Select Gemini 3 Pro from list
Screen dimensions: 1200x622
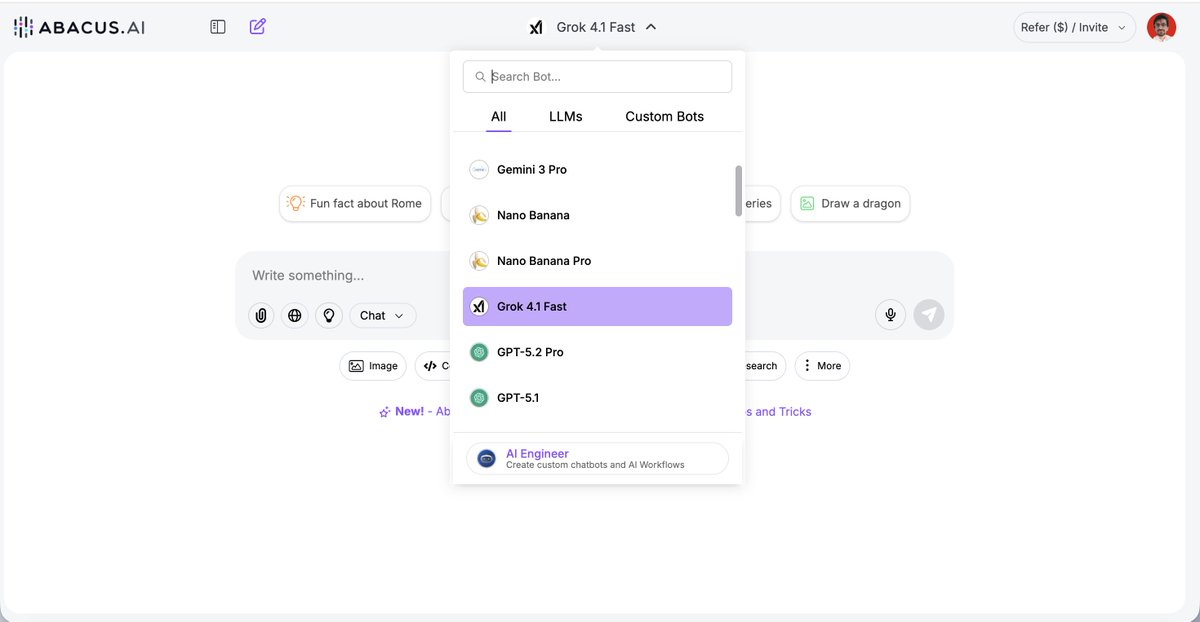pos(597,170)
